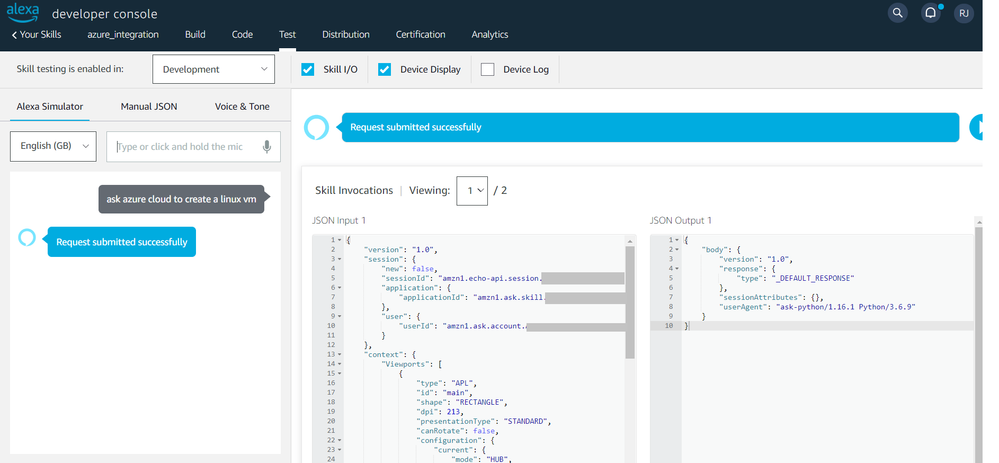Switch to the Manual JSON tab
This screenshot has height=463, width=999.
tap(149, 106)
